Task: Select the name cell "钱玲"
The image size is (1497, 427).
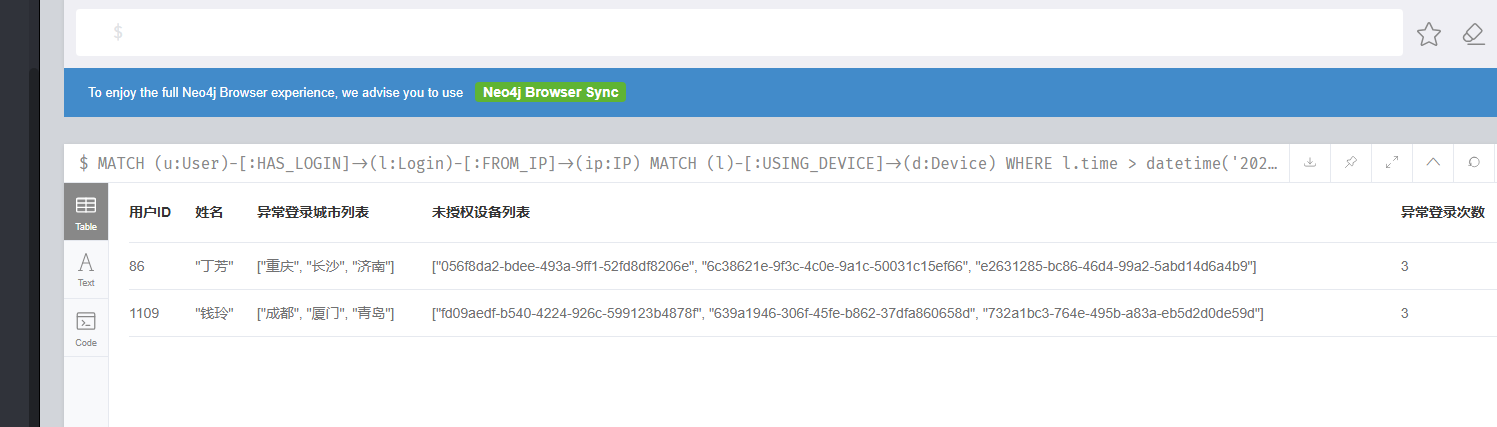Action: coord(214,313)
